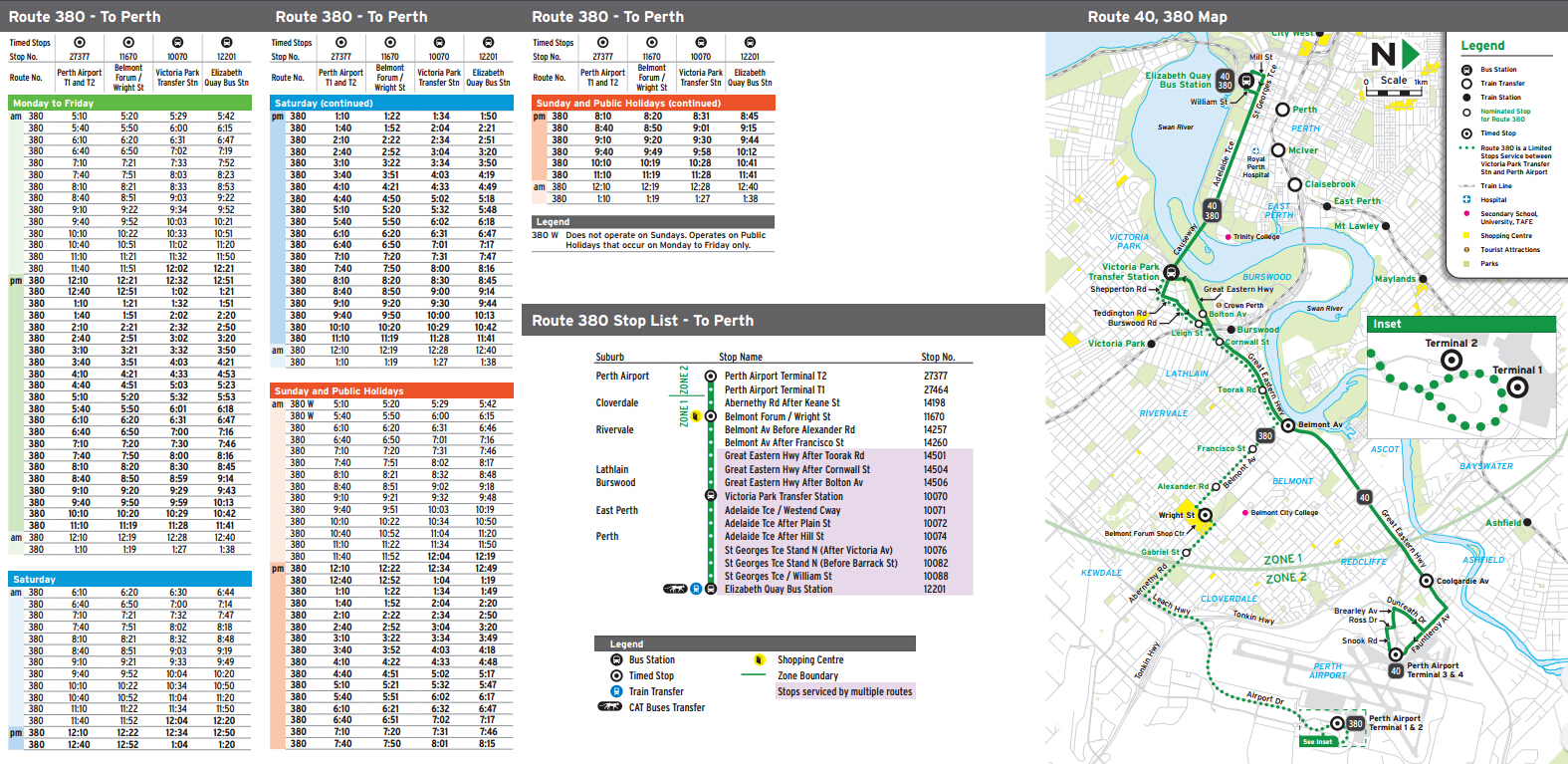Click the CAT Buses Transfer cat icon in stop list legend
Image resolution: width=1568 pixels, height=764 pixels.
(x=609, y=707)
